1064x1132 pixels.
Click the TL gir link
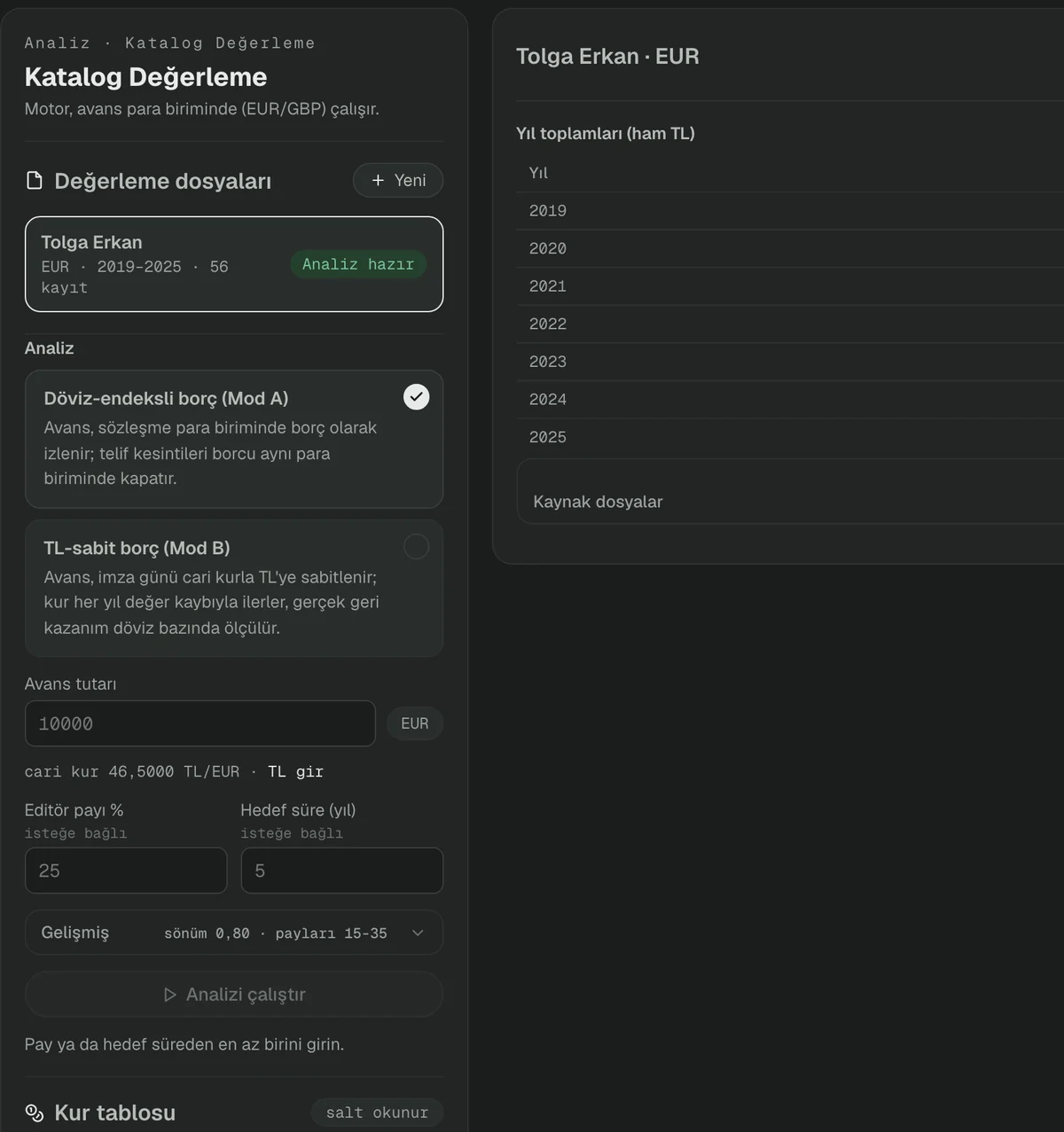[x=296, y=771]
